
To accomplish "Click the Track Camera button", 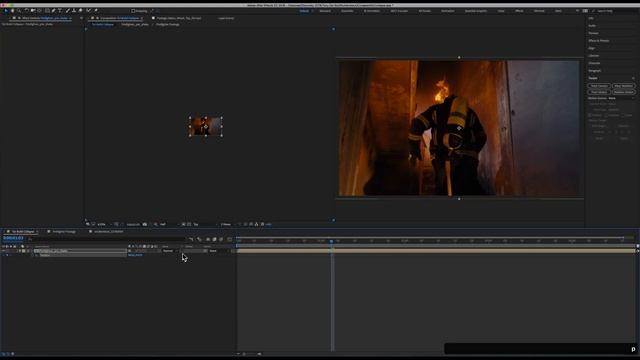I will tap(599, 86).
